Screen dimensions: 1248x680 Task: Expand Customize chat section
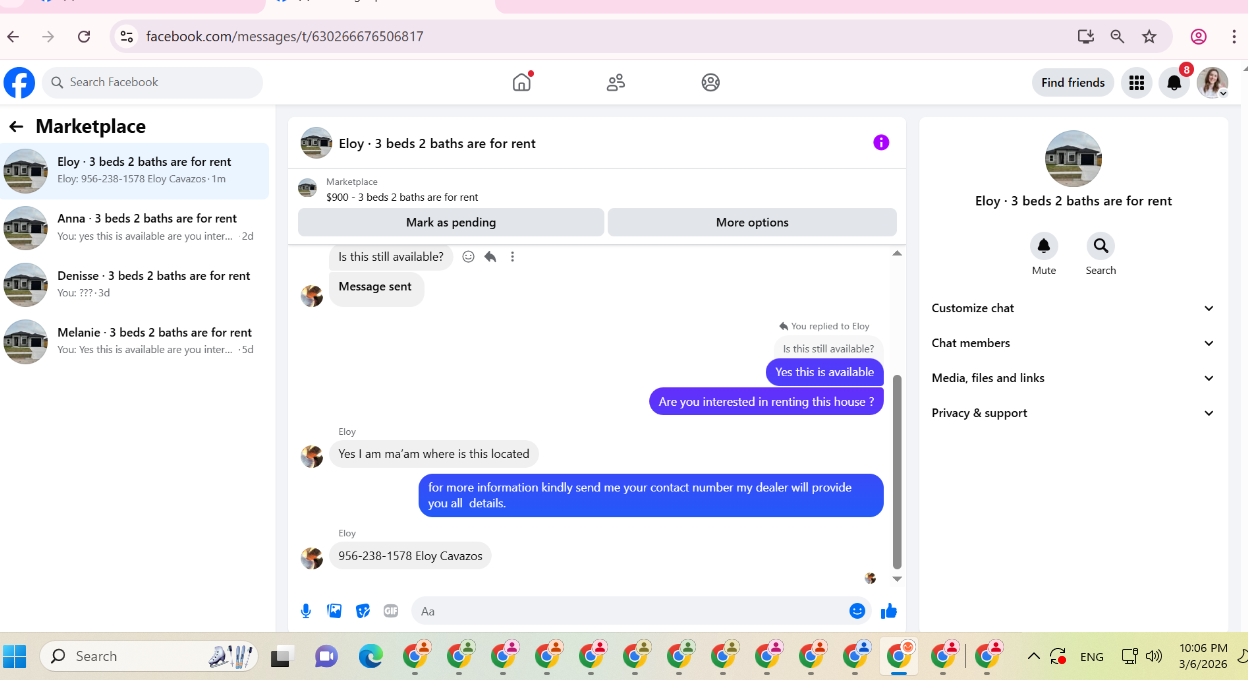pyautogui.click(x=1073, y=308)
